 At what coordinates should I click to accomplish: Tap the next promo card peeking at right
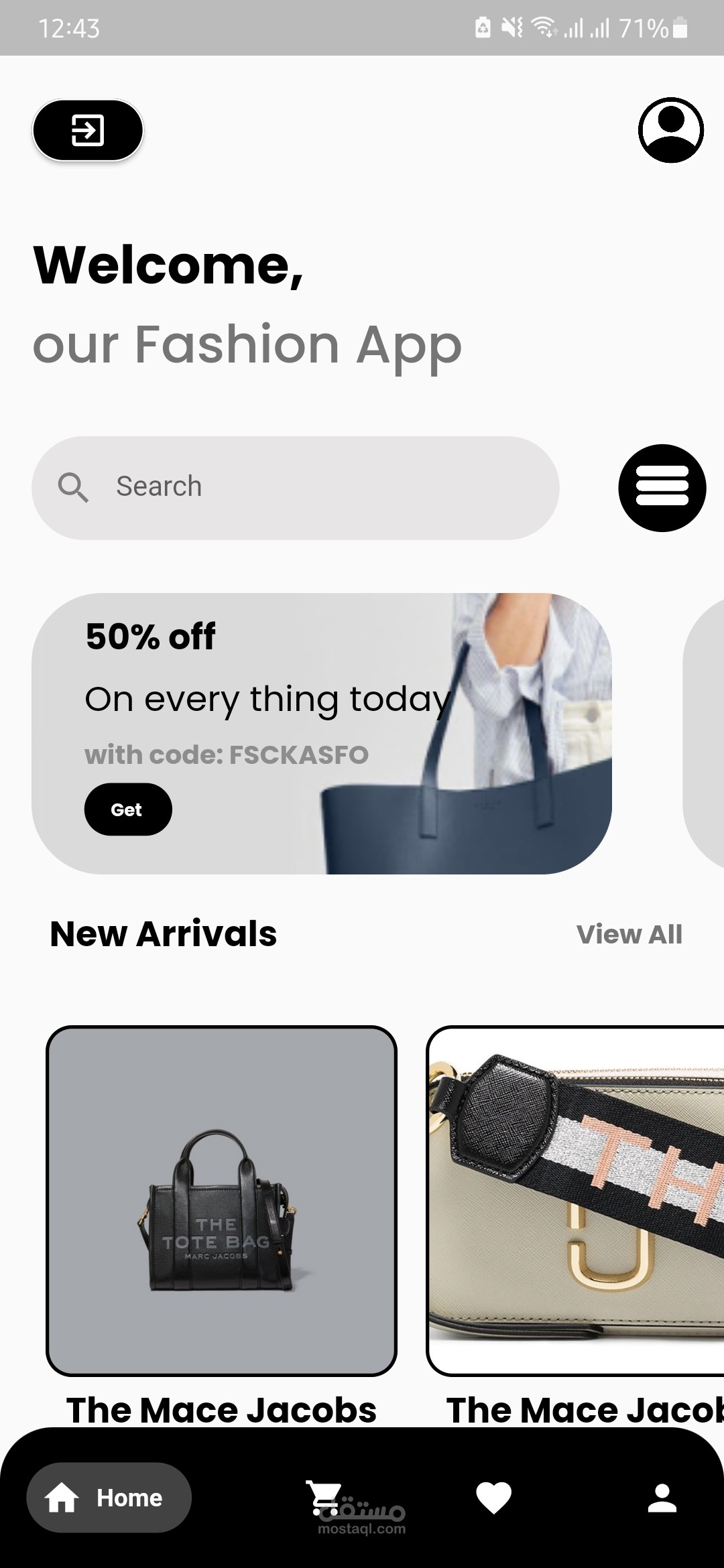point(704,734)
